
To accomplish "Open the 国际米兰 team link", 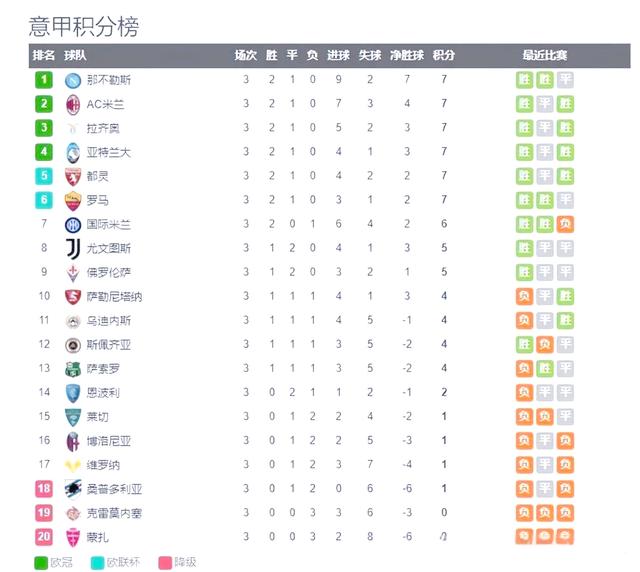I will pyautogui.click(x=109, y=224).
